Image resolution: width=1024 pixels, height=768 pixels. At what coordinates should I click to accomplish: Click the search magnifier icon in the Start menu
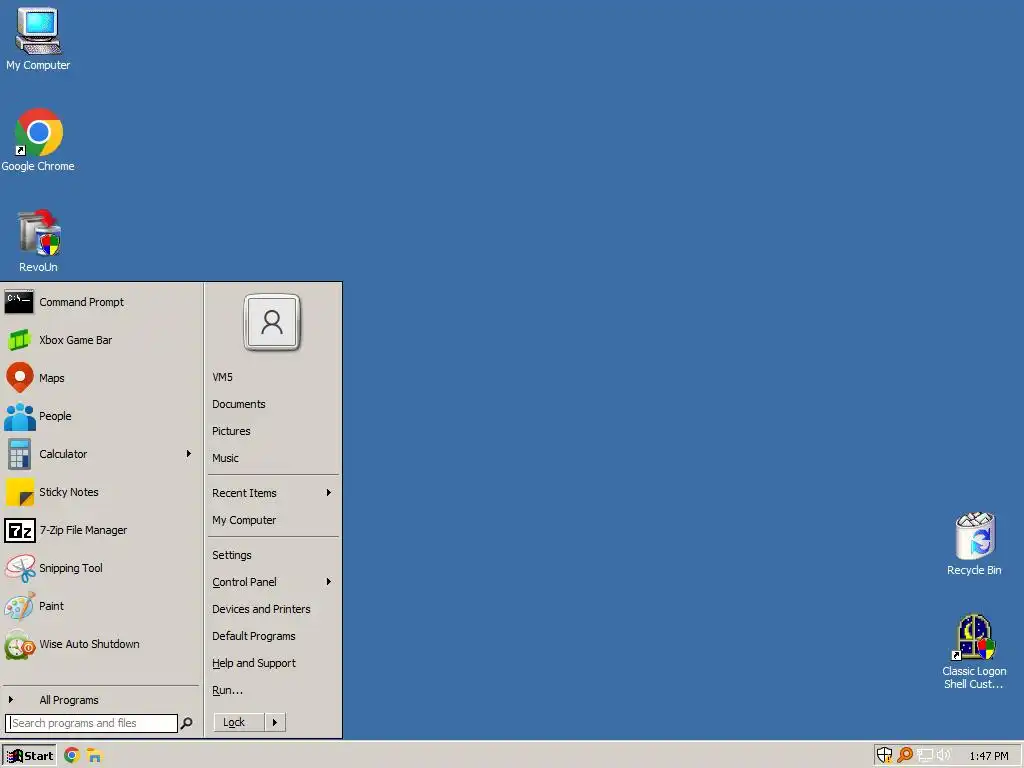tap(187, 723)
